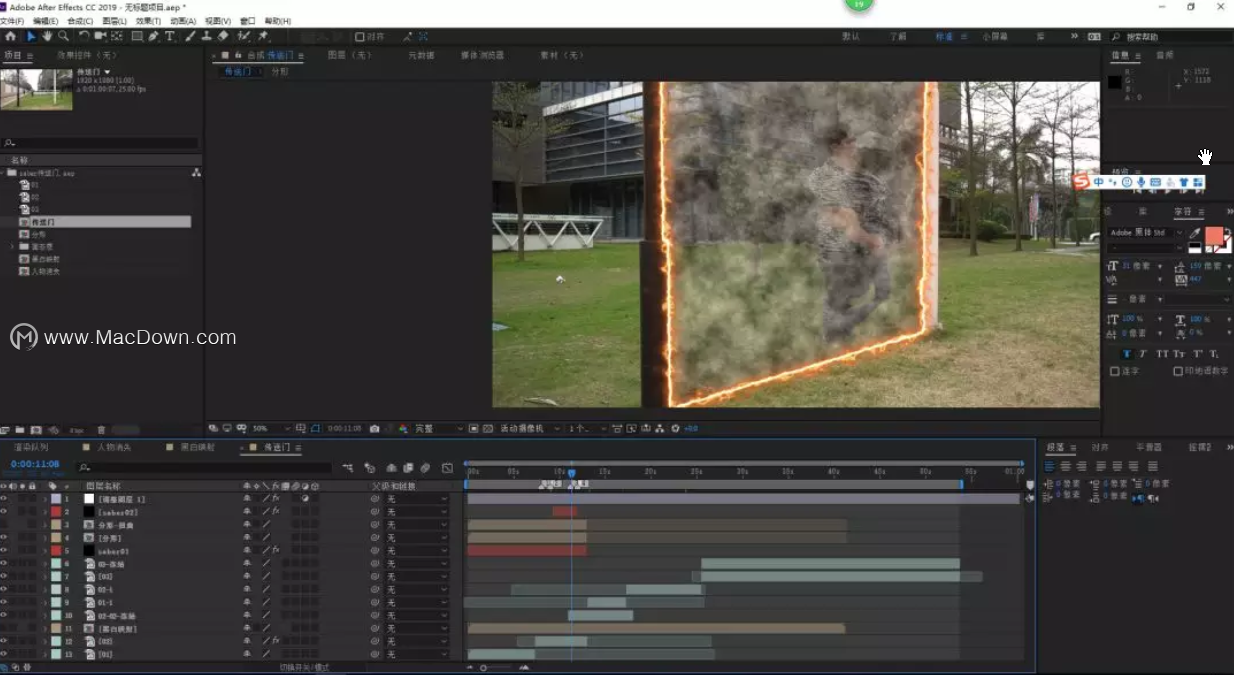Select the Pen tool
The image size is (1234, 675).
click(153, 37)
